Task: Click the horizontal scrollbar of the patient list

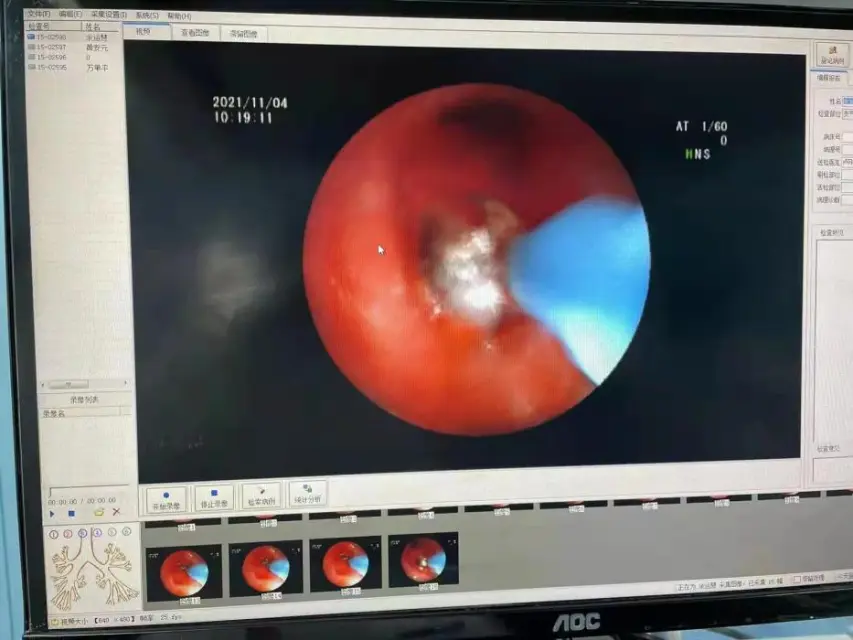Action: click(x=84, y=384)
